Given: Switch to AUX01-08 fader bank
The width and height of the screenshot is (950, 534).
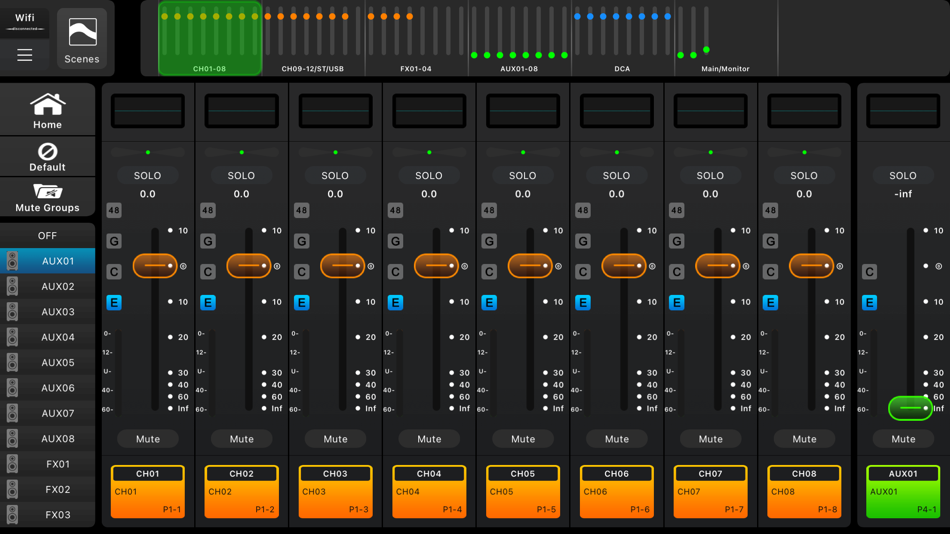Looking at the screenshot, I should point(519,38).
